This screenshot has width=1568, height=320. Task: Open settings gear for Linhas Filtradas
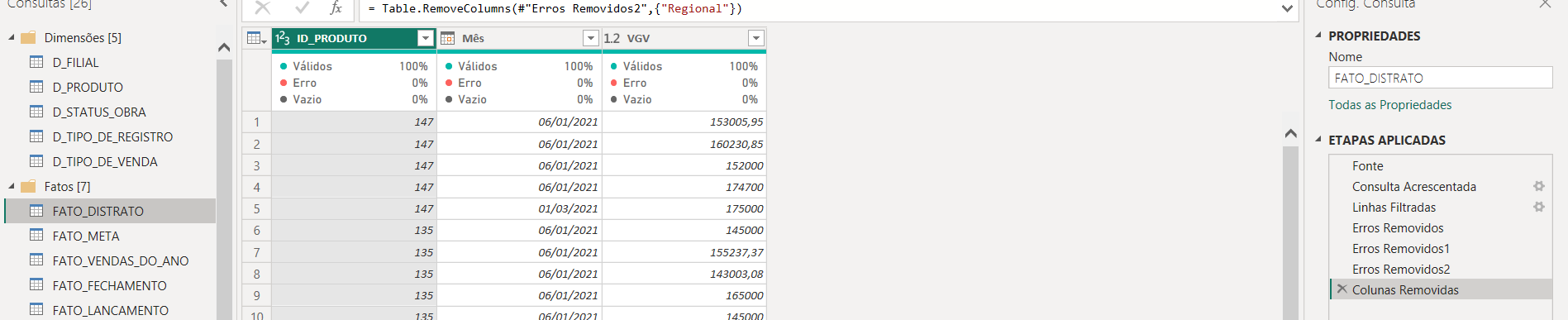point(1539,208)
